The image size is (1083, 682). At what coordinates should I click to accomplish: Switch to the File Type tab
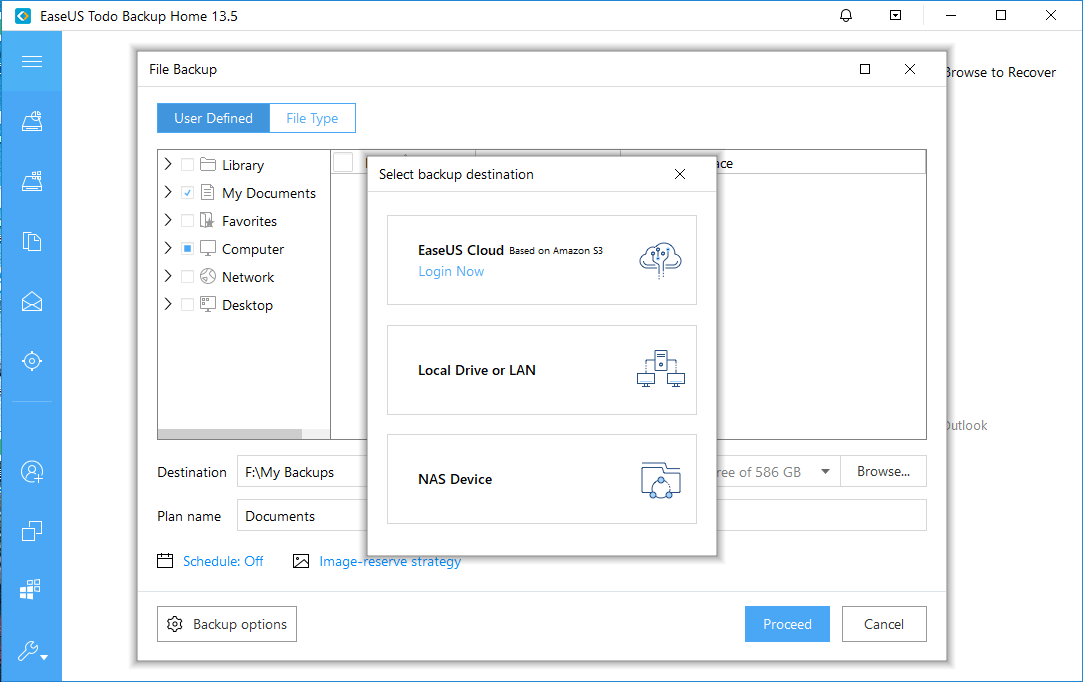click(312, 118)
